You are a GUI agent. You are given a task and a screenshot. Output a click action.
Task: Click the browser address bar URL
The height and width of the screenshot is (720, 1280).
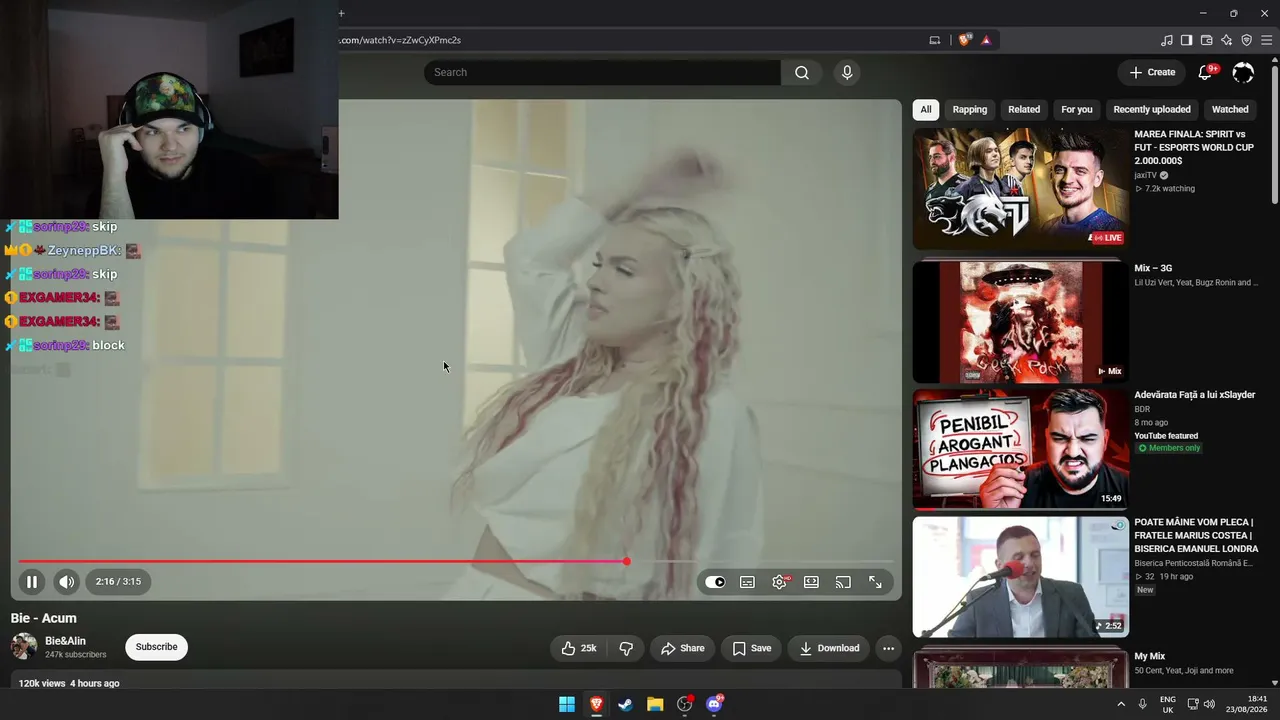click(400, 40)
